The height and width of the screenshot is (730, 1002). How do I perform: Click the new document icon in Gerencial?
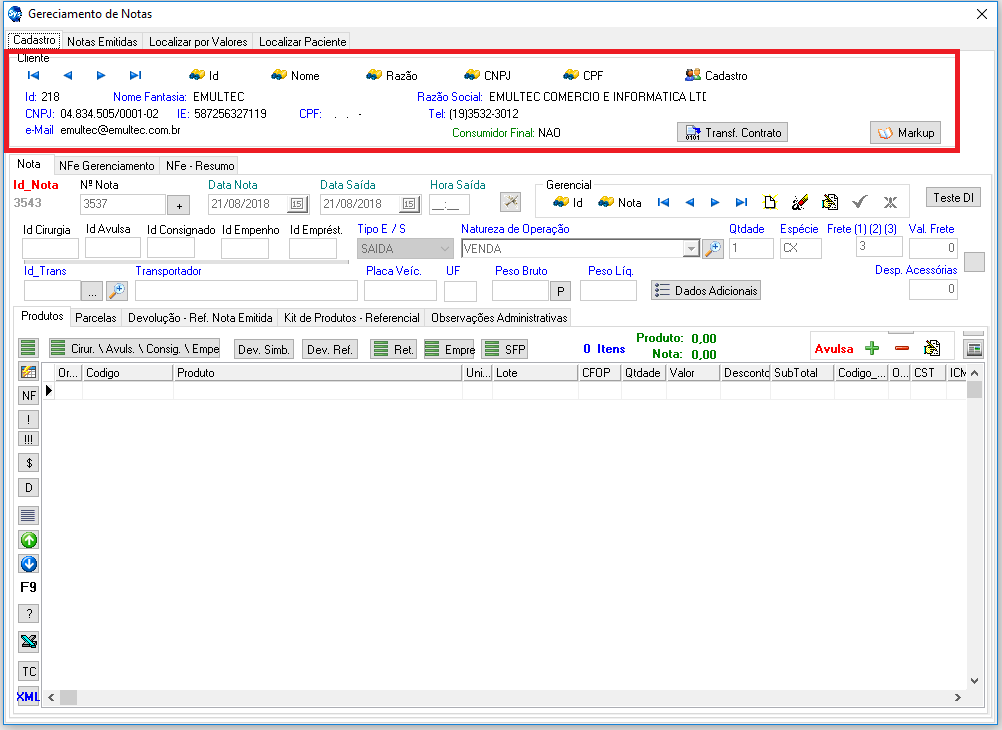(769, 202)
